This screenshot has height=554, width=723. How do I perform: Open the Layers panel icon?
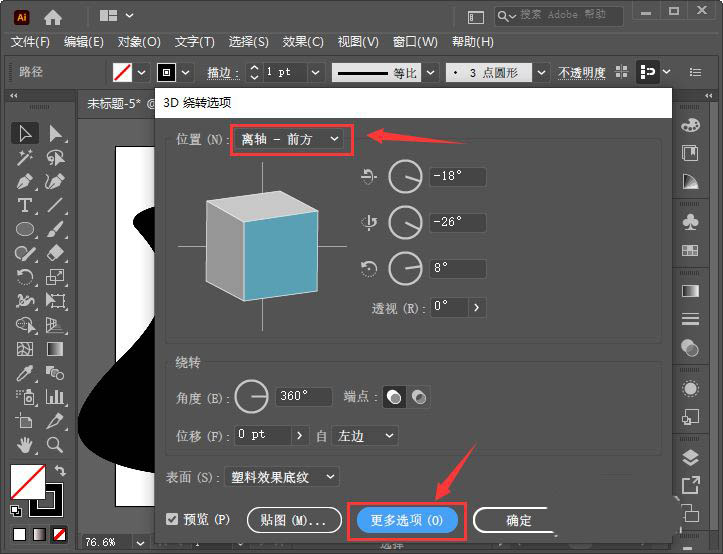[x=690, y=458]
